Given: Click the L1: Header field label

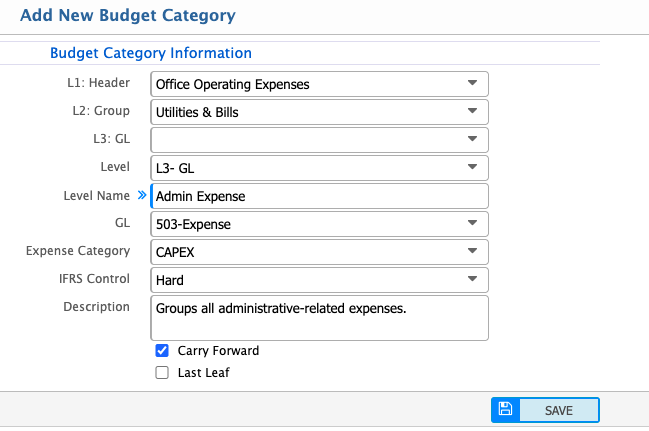Looking at the screenshot, I should [x=98, y=83].
